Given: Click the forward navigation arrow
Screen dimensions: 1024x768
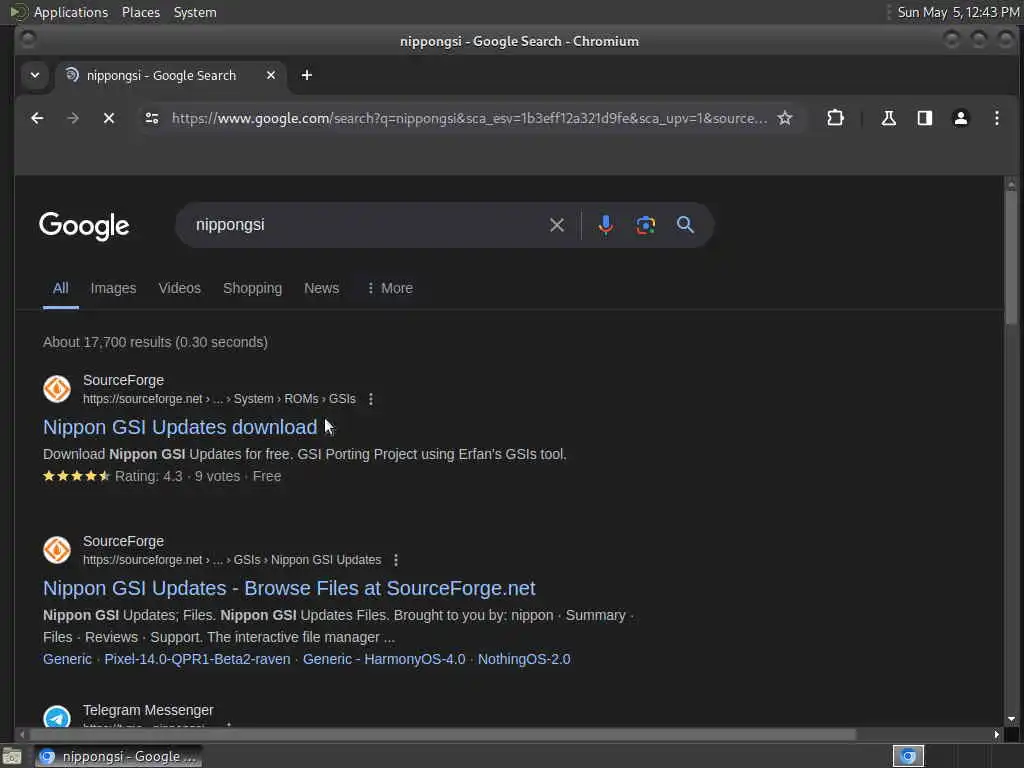Looking at the screenshot, I should [x=73, y=118].
